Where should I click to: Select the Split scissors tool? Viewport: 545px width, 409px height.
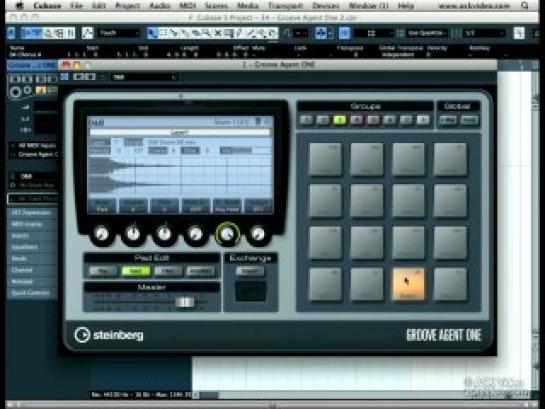pos(173,33)
